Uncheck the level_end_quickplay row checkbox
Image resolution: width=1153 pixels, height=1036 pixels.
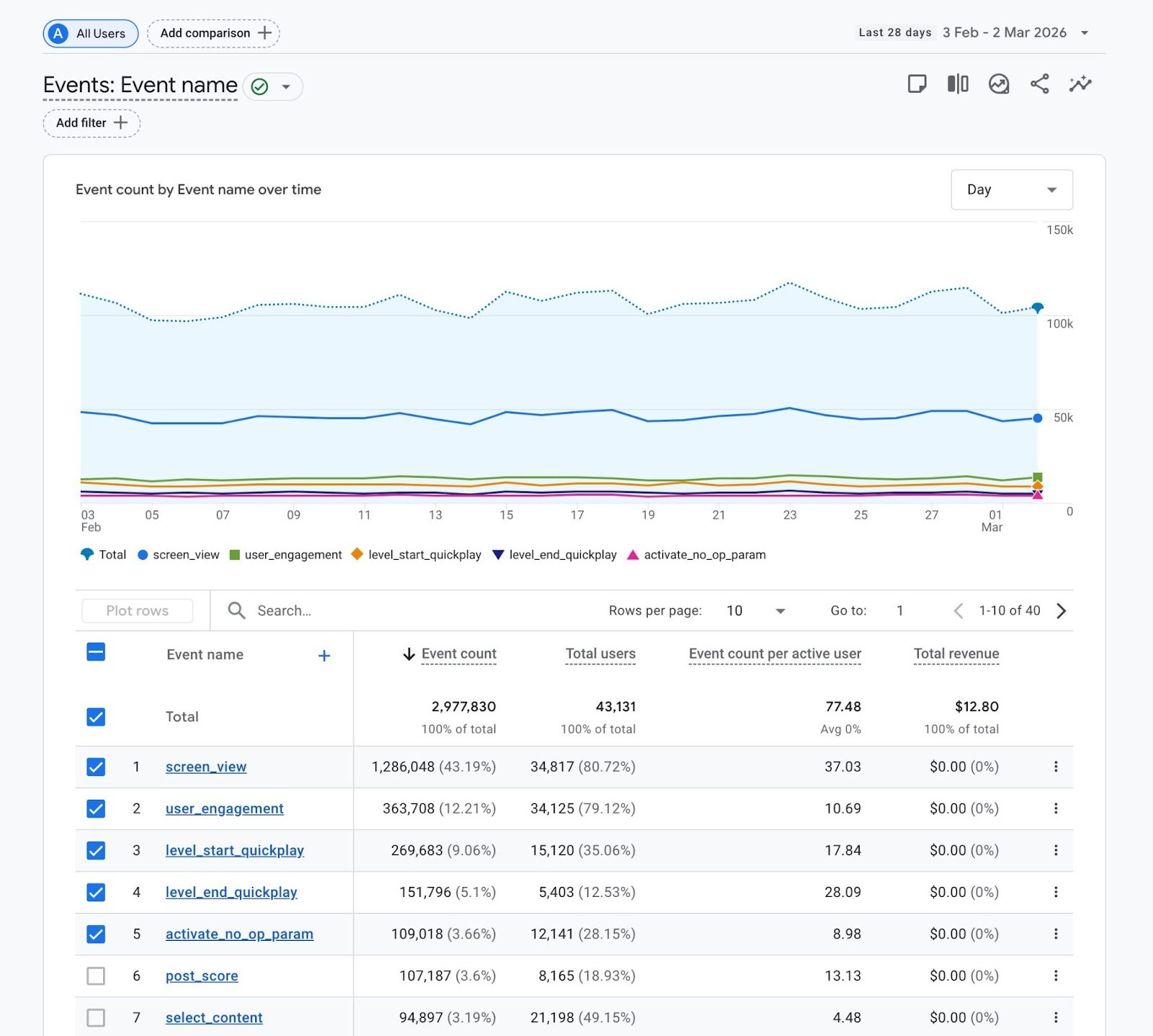tap(96, 892)
